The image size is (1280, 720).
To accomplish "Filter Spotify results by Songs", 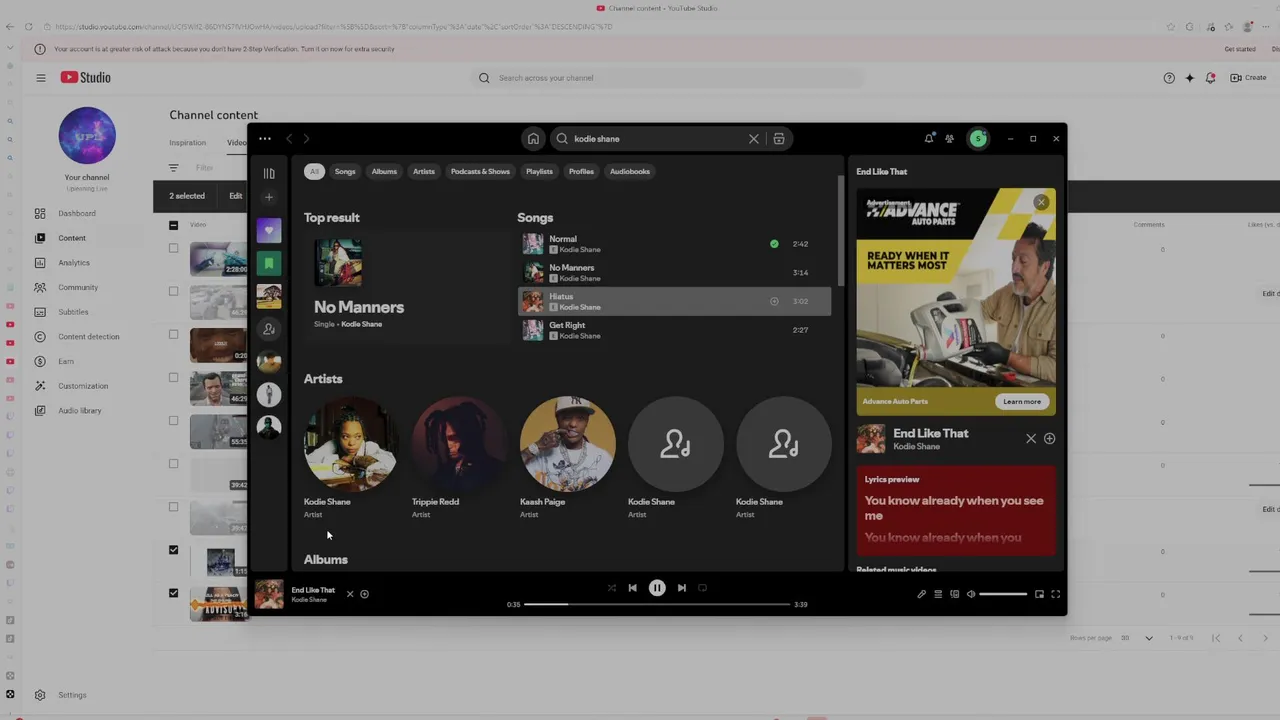I will pos(345,172).
